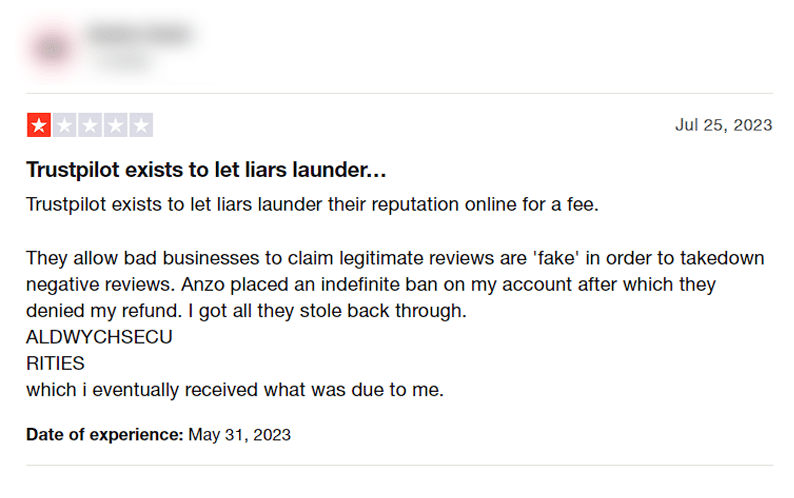
Task: Open the blurred reviewer name link
Action: click(140, 34)
